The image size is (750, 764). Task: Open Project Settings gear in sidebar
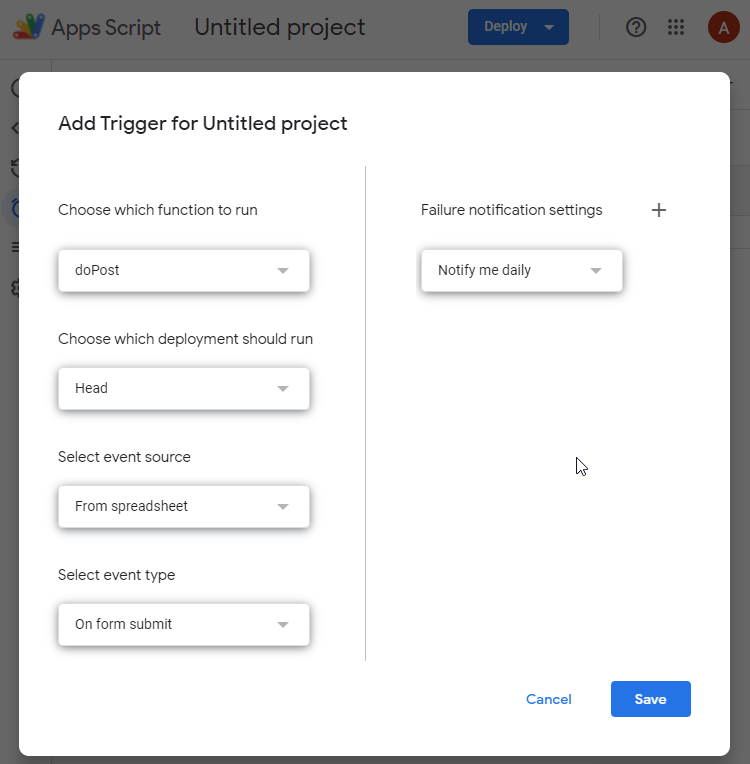(15, 288)
